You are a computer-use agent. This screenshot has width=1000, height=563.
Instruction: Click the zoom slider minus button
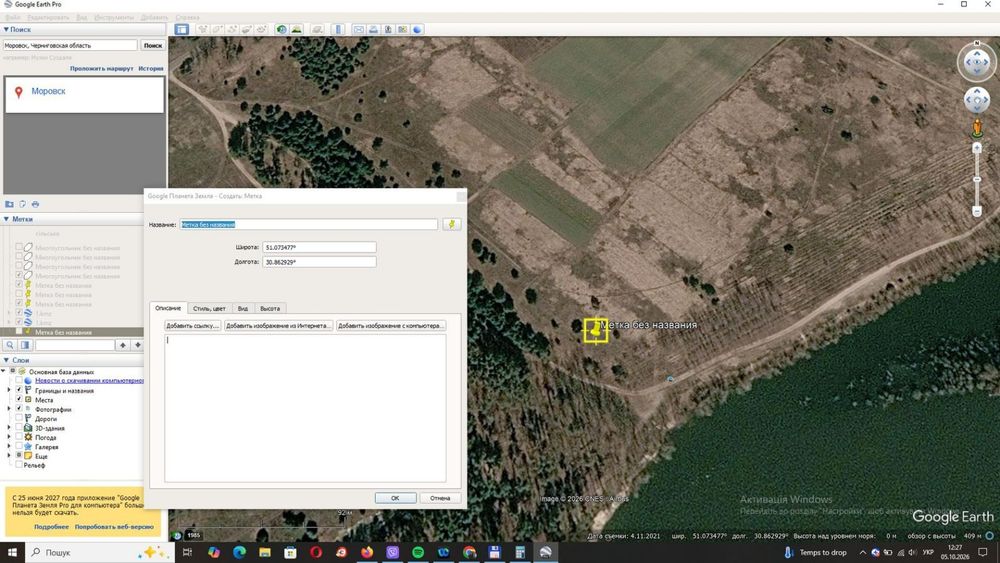click(x=976, y=211)
